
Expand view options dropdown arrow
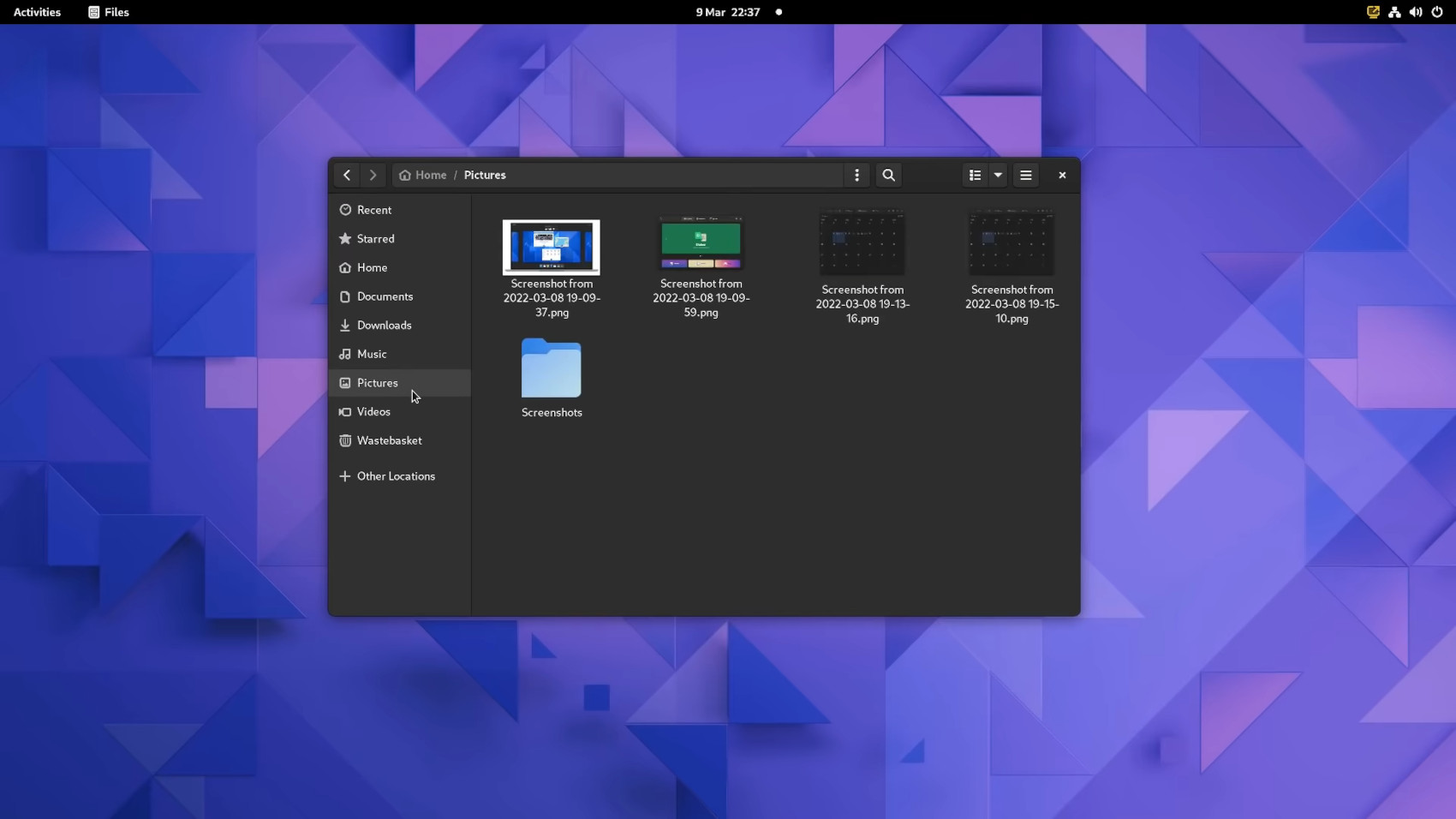coord(998,175)
